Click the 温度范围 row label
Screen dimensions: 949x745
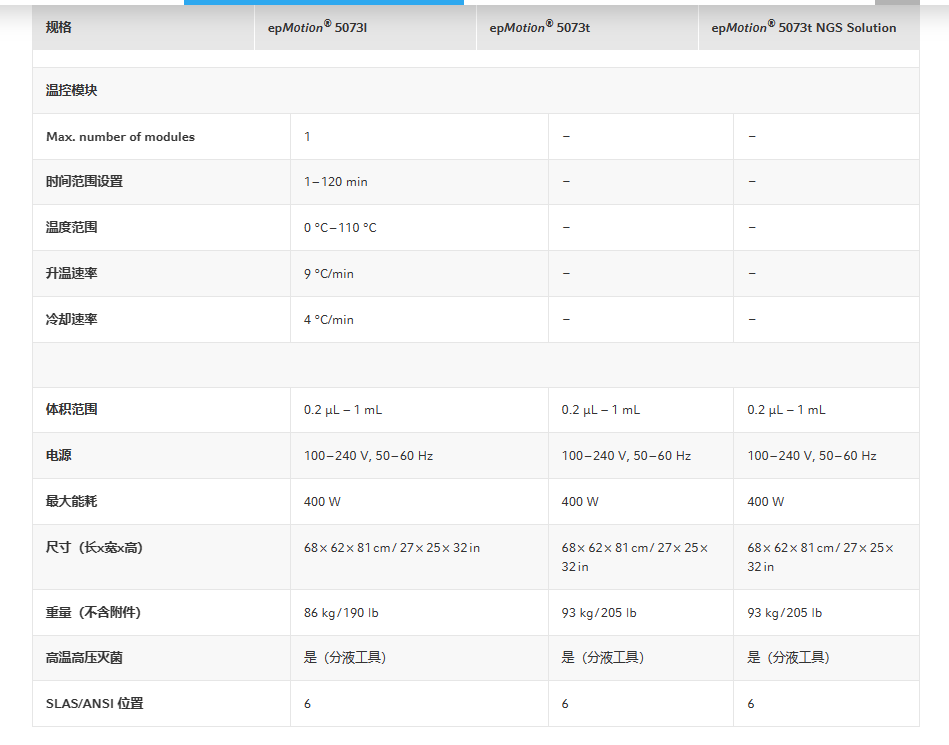pos(71,227)
